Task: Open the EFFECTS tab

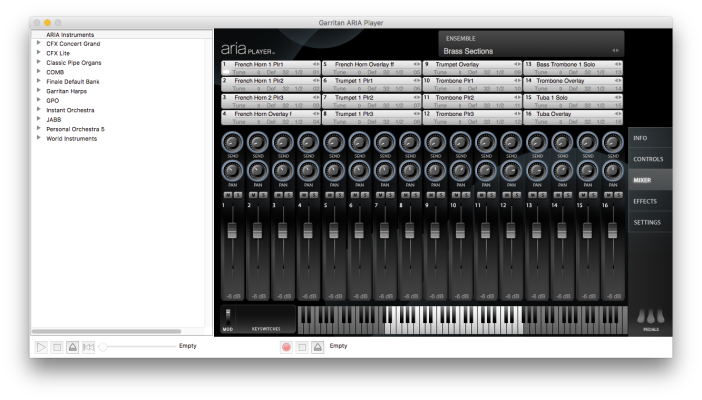Action: 650,201
